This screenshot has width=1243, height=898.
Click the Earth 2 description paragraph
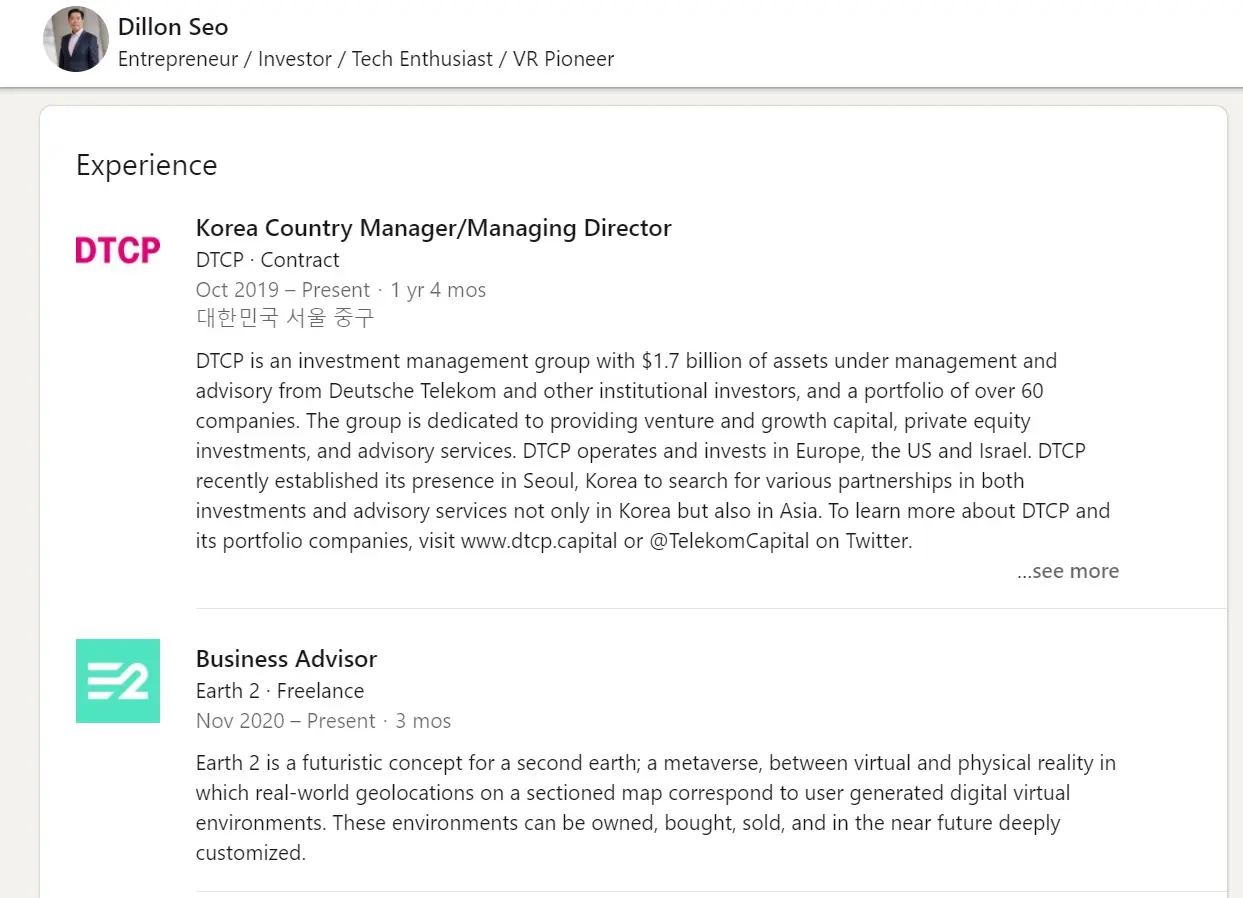click(656, 808)
